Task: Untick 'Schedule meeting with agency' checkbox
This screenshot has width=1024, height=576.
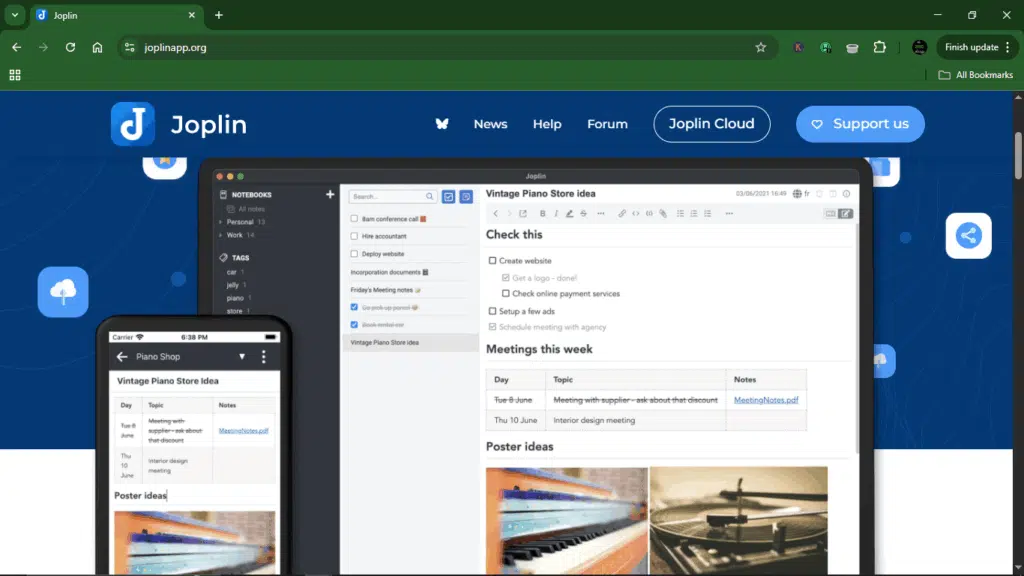Action: pos(492,327)
